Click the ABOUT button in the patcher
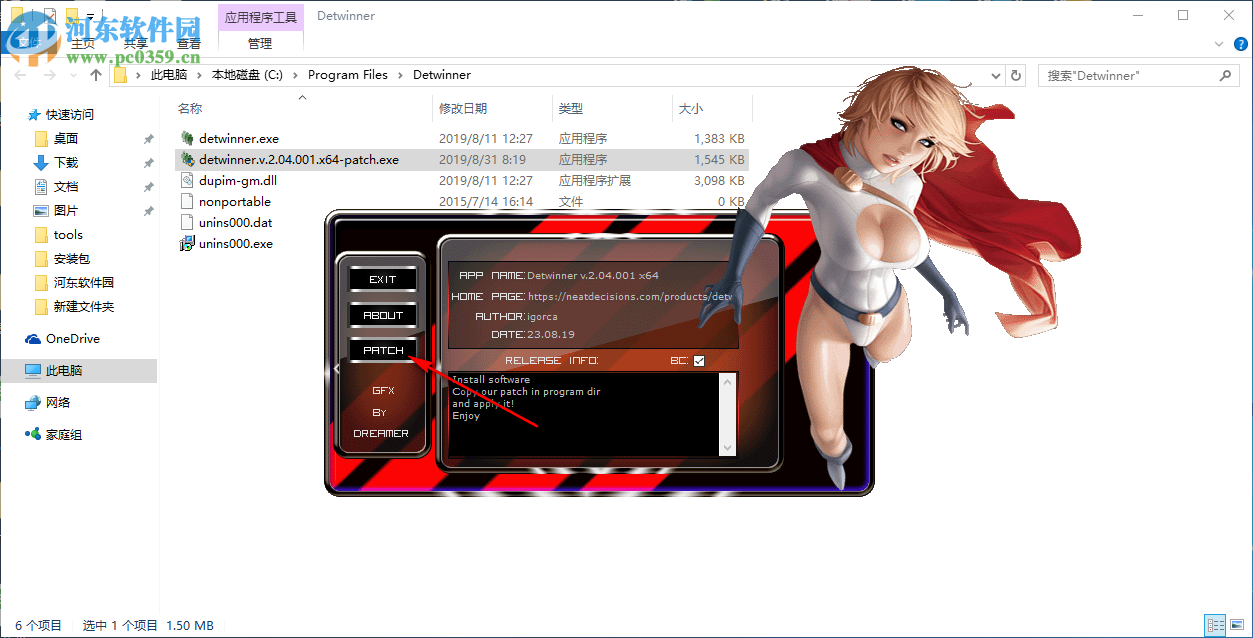Screen dimensions: 1253x638 (382, 314)
